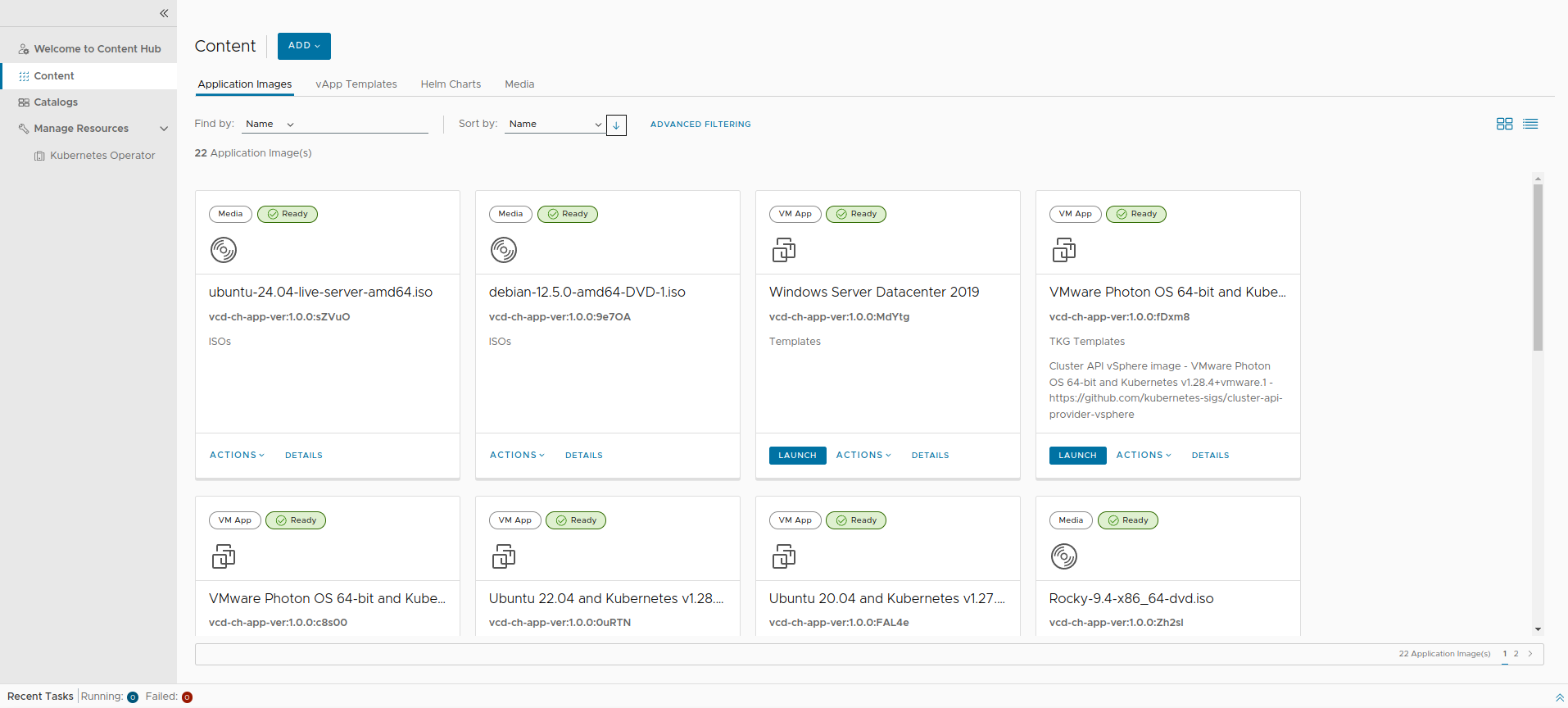1568x708 pixels.
Task: Collapse the left sidebar with double-chevron icon
Action: click(164, 13)
